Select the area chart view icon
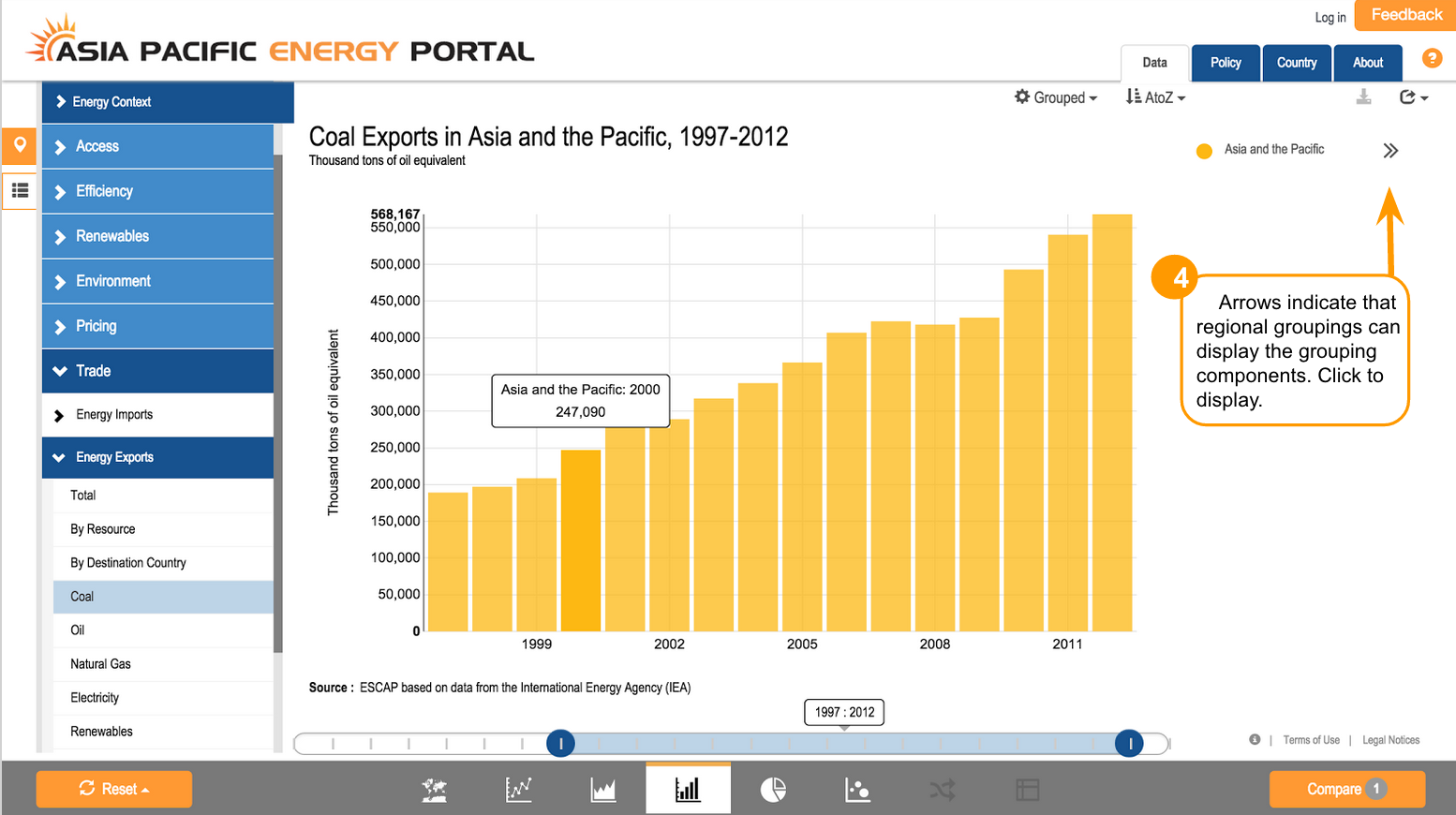The image size is (1456, 815). click(x=603, y=790)
